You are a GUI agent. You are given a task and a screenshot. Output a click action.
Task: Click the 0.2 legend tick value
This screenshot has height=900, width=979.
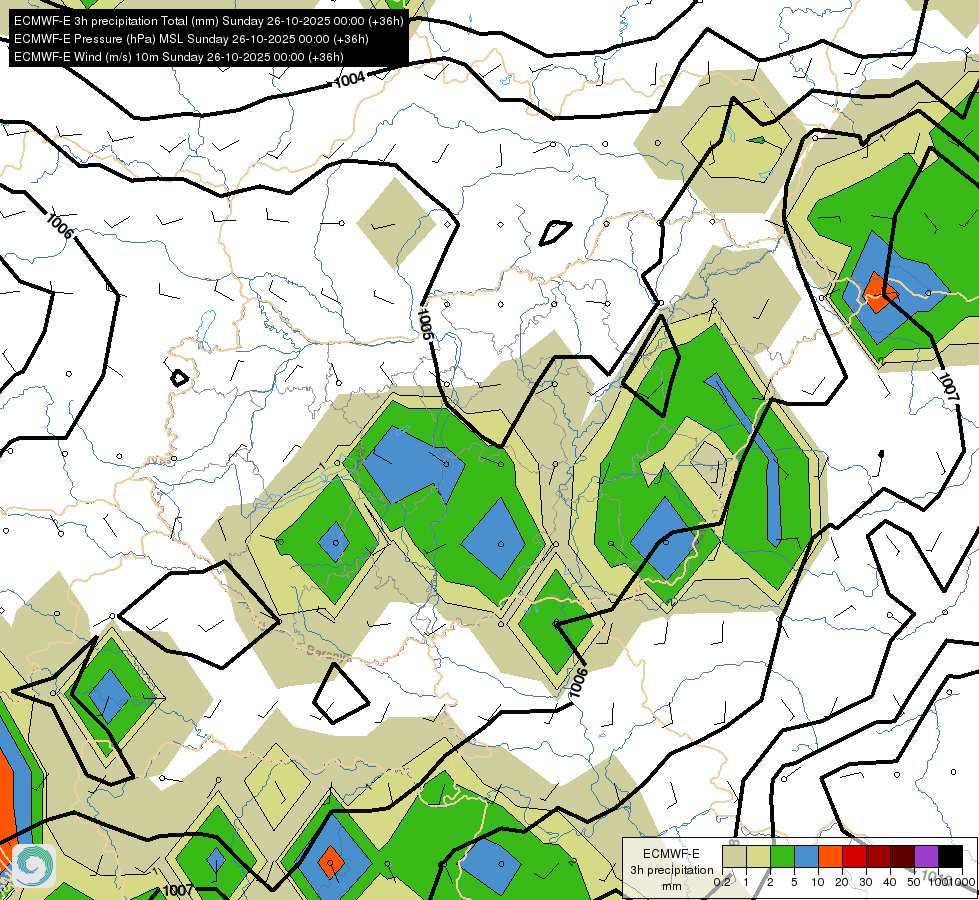click(722, 882)
